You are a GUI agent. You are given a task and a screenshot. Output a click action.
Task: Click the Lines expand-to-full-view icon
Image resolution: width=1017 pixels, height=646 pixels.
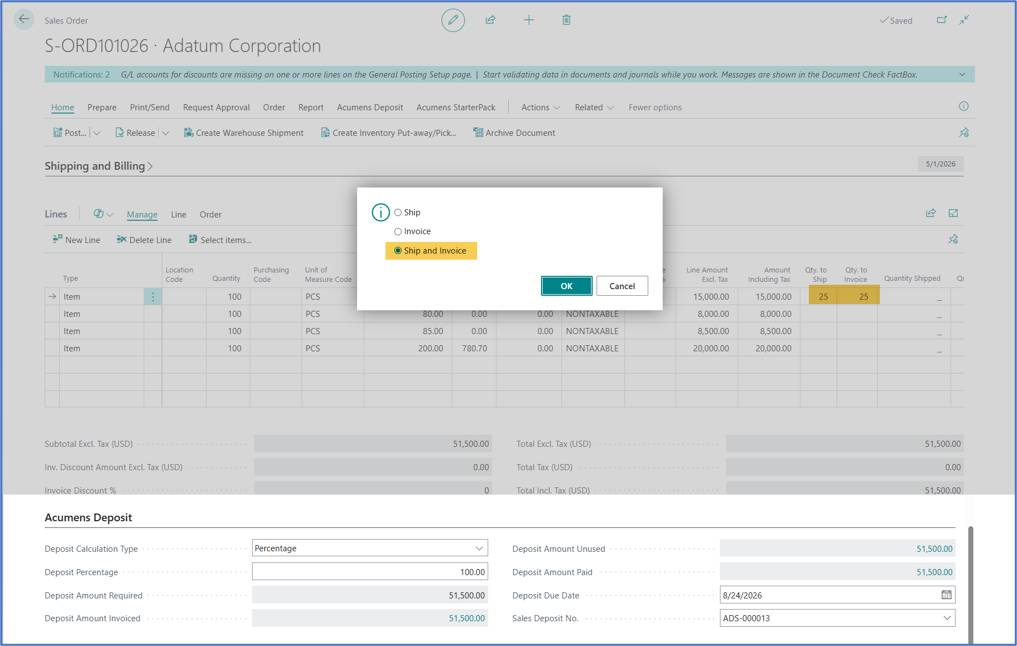point(953,213)
